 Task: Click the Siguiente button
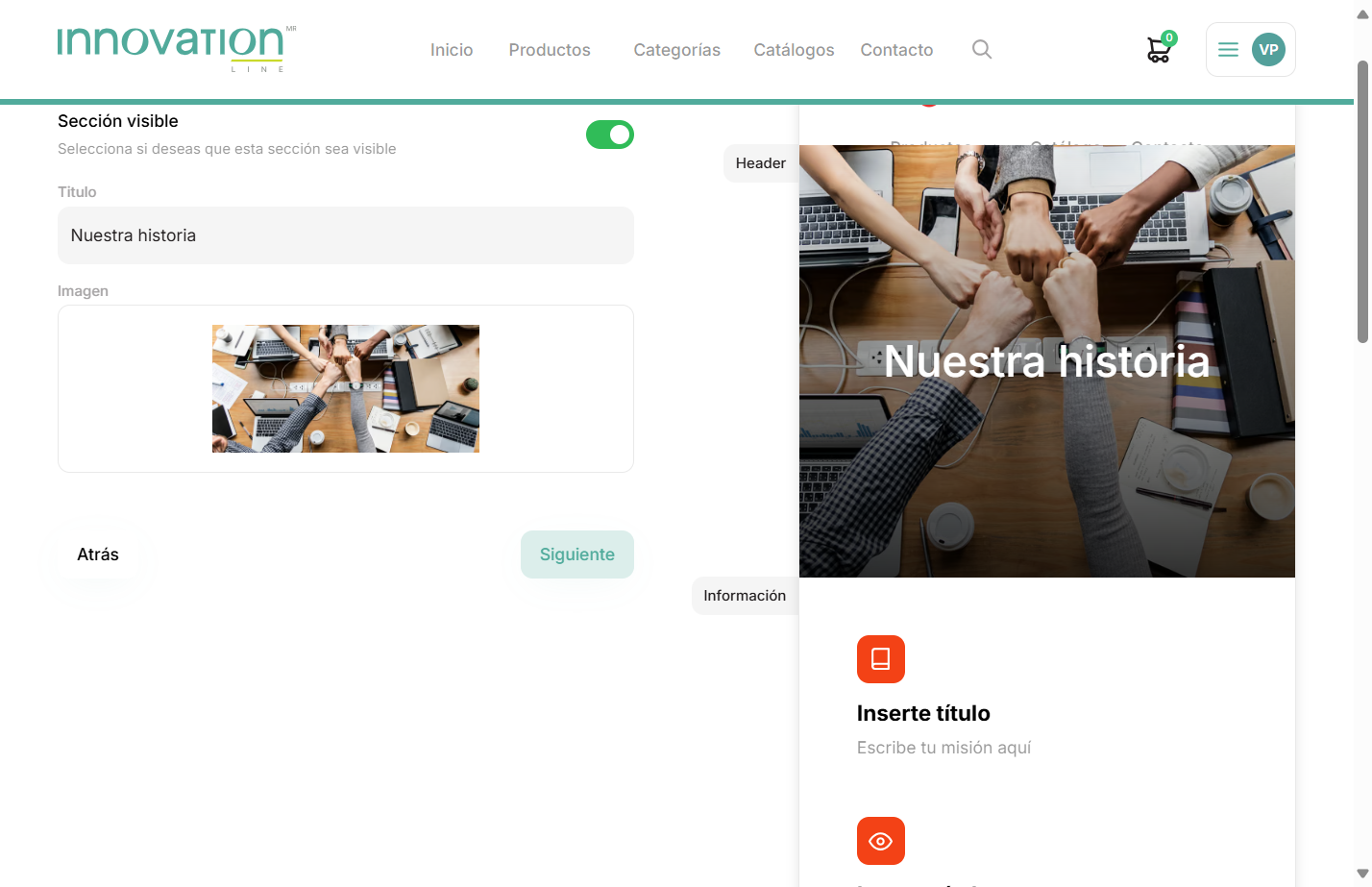pyautogui.click(x=577, y=554)
